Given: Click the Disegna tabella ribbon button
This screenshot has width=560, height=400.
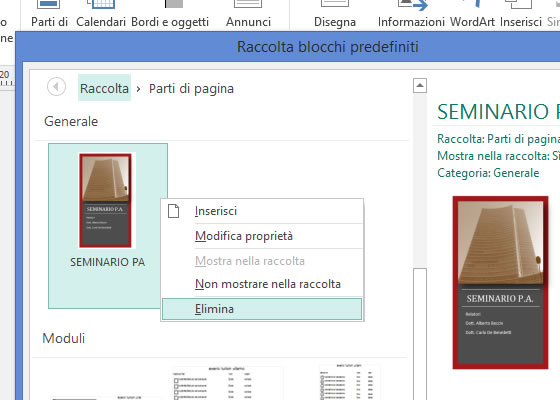Looking at the screenshot, I should click(335, 14).
